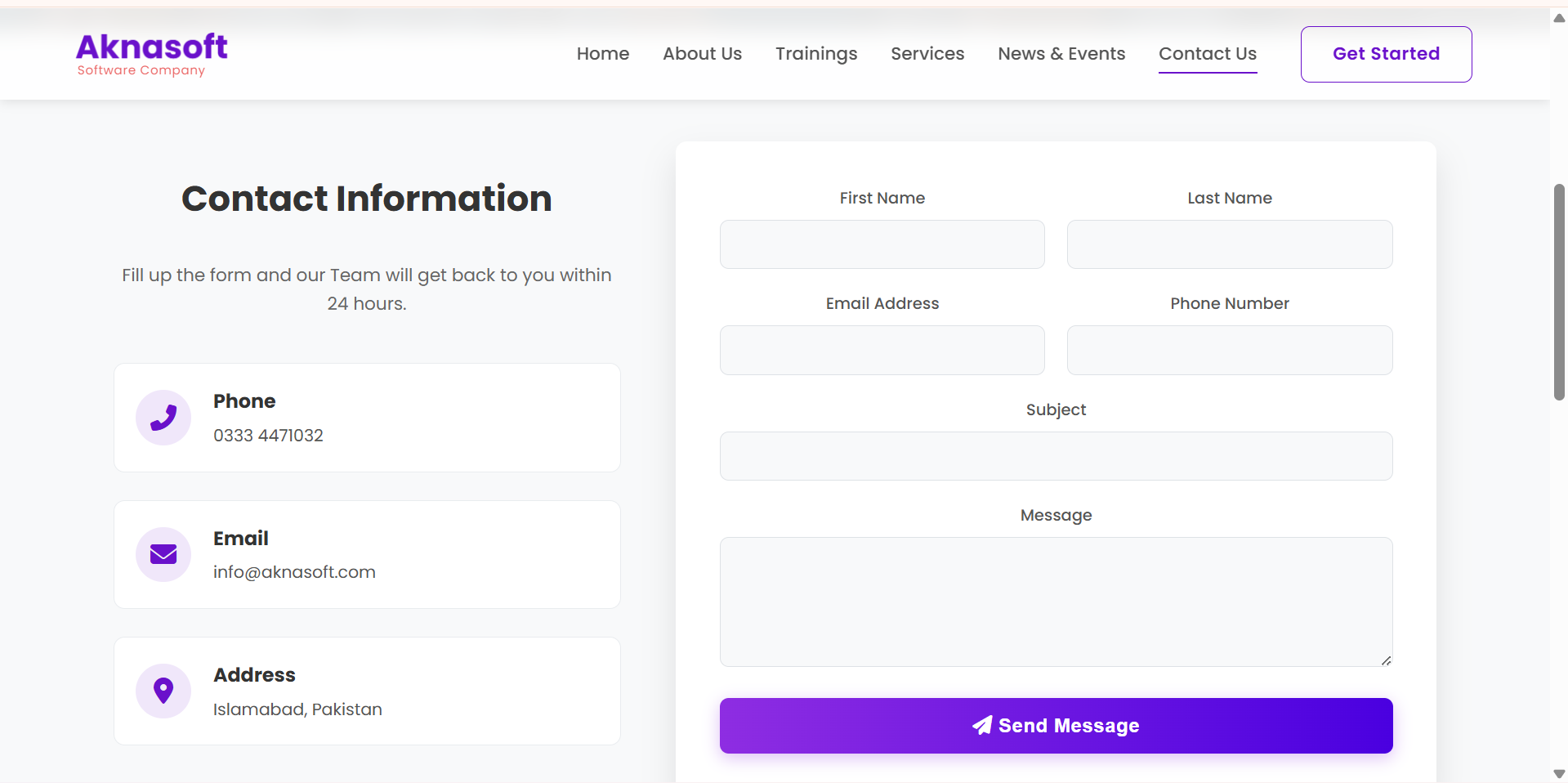Go to News & Events
1568x783 pixels.
(1061, 53)
